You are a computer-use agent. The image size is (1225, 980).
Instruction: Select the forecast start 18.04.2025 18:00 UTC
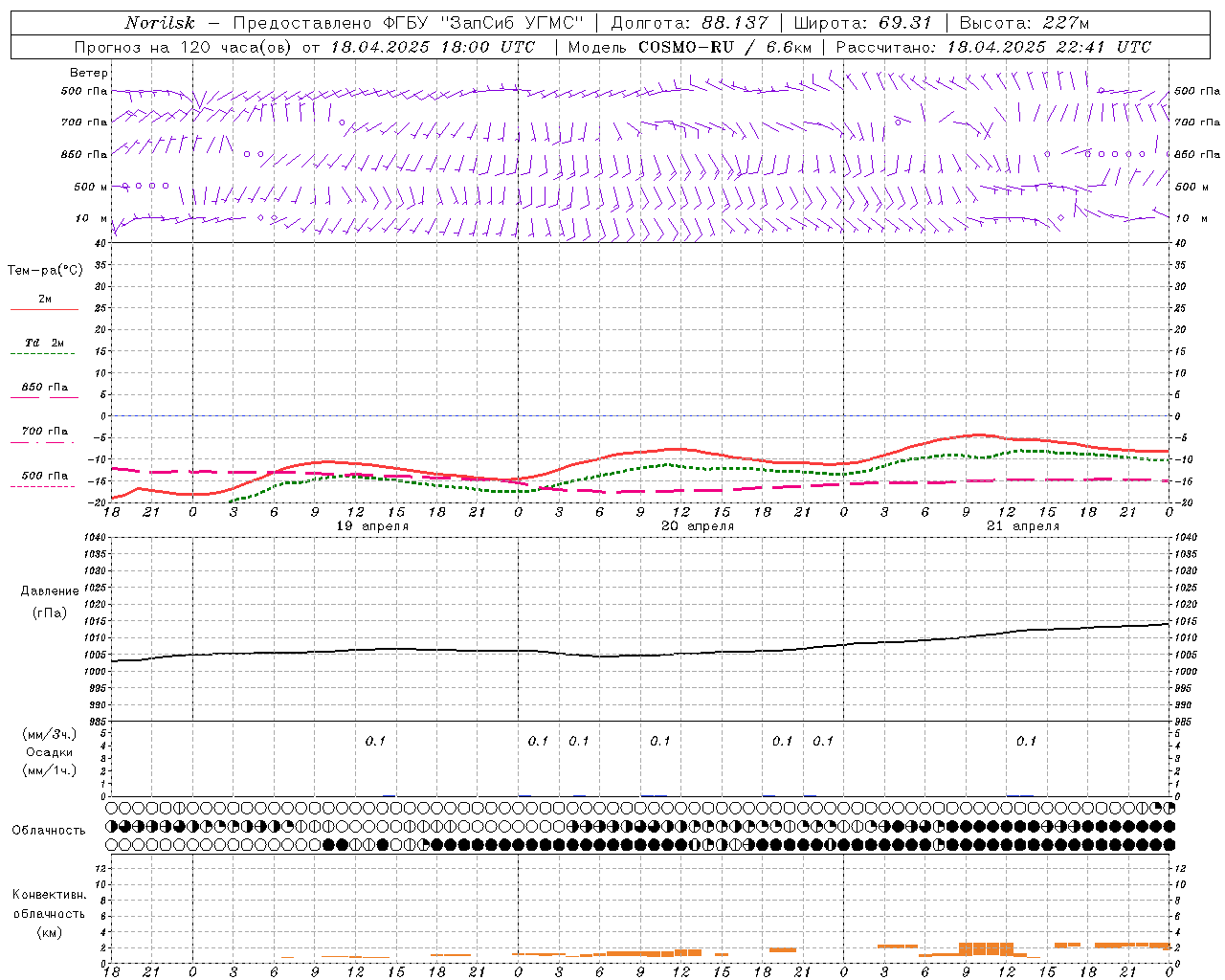pyautogui.click(x=433, y=47)
